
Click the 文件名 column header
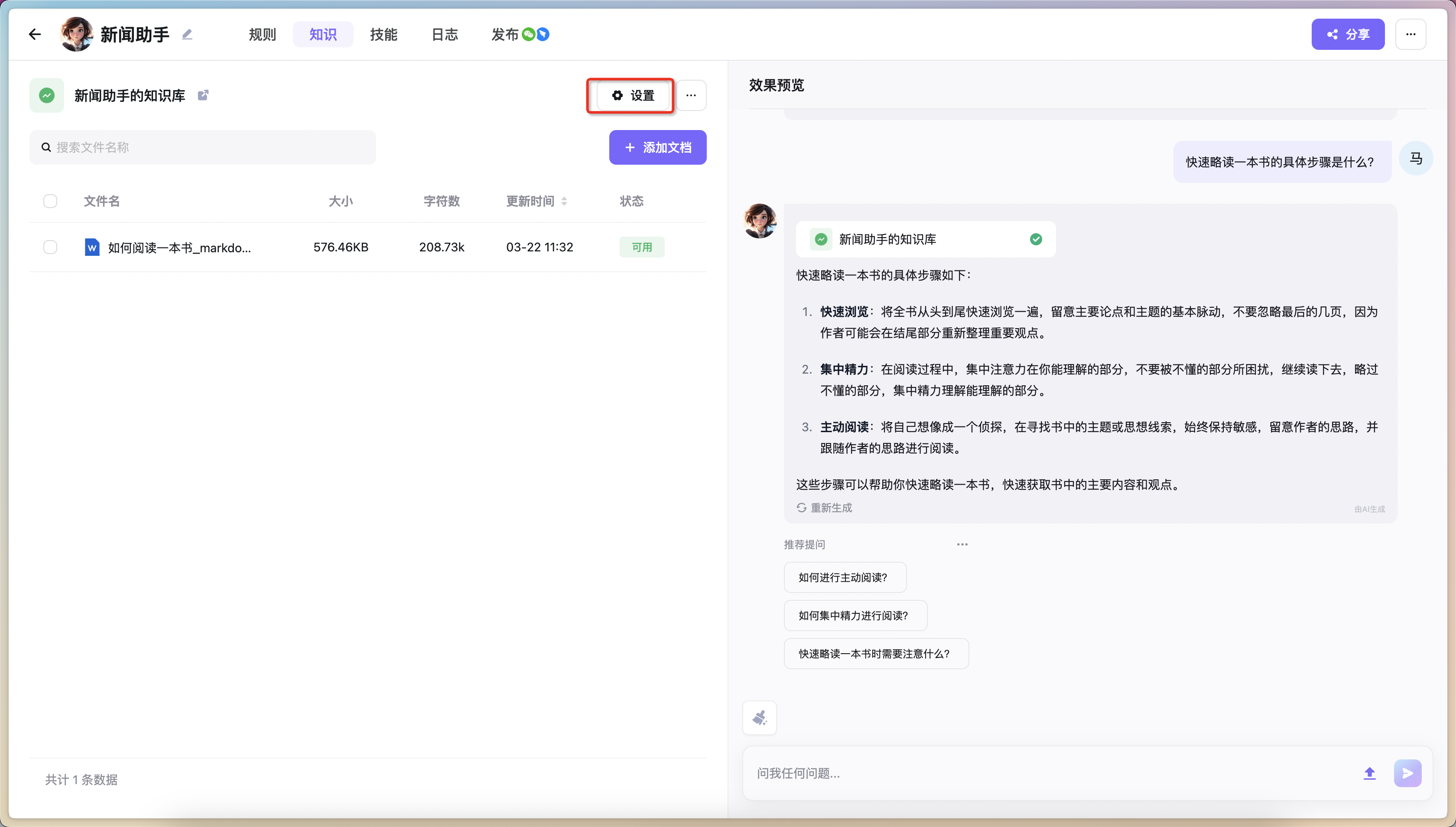[102, 201]
